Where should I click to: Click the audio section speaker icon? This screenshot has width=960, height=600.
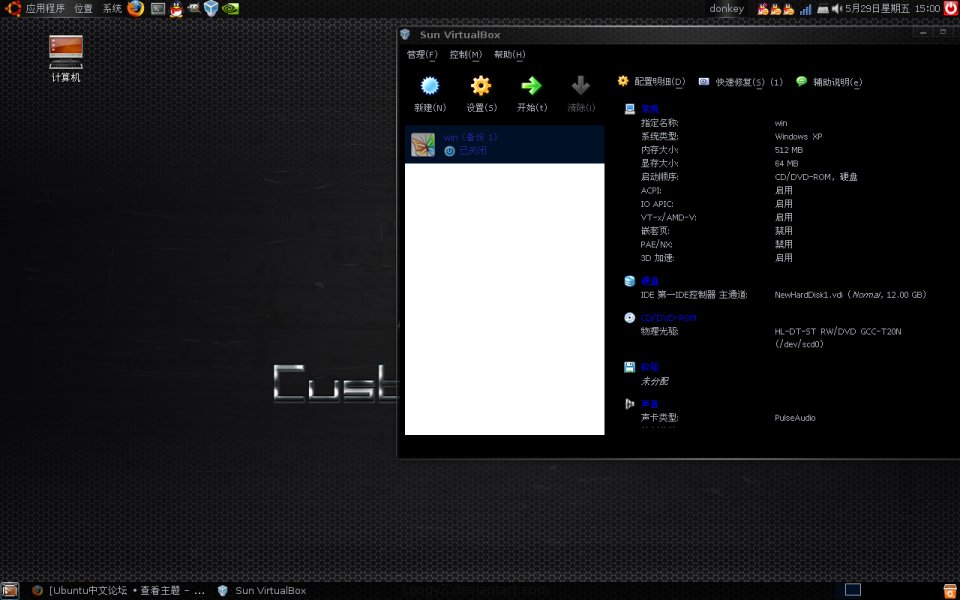(630, 404)
